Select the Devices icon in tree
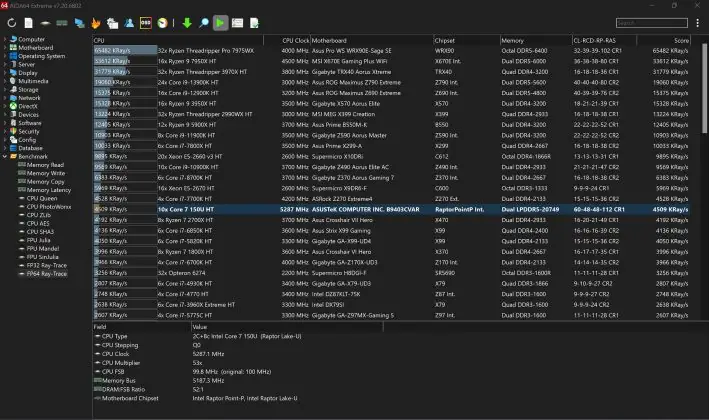 point(13,114)
